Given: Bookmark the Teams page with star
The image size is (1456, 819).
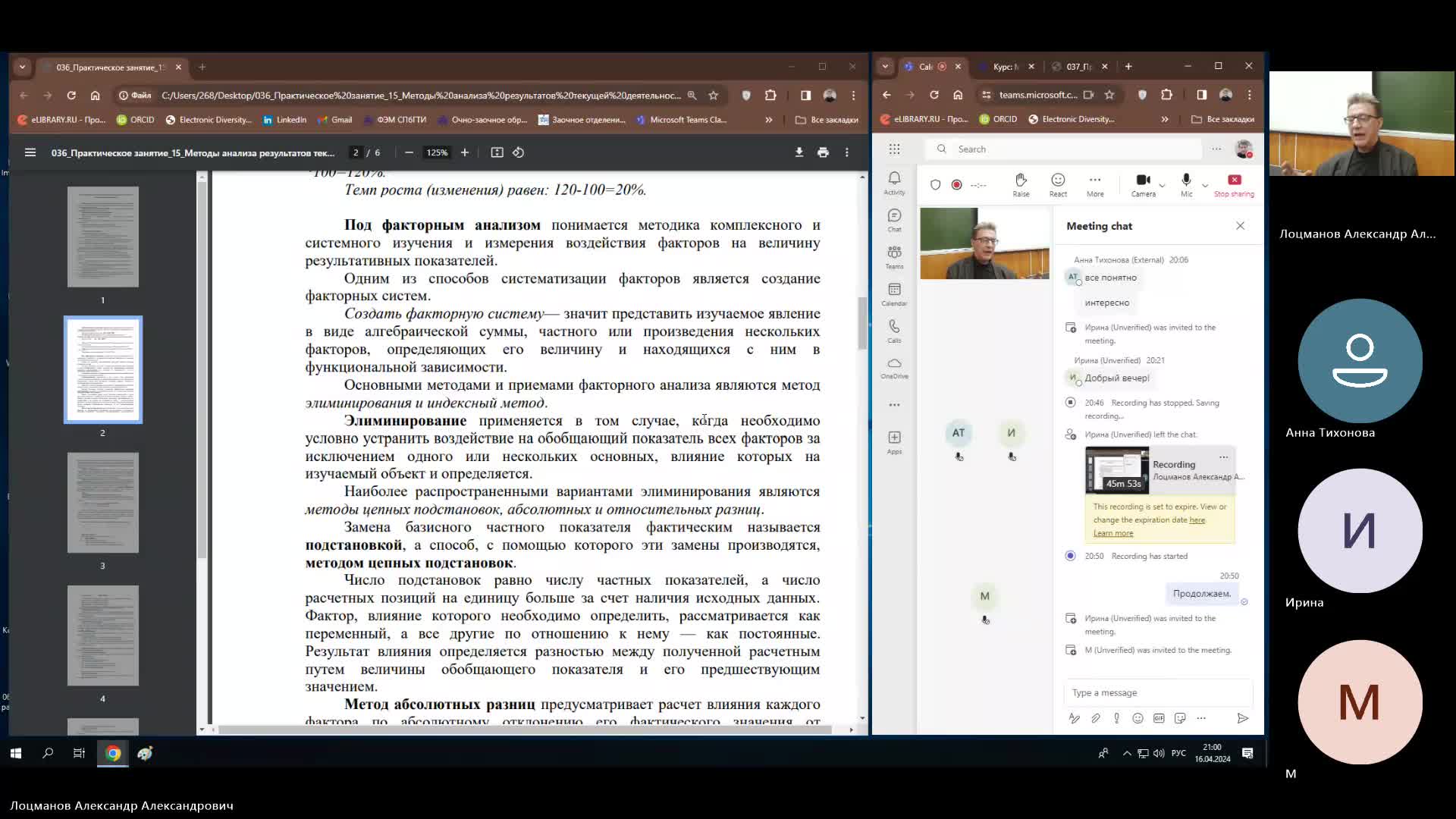Looking at the screenshot, I should click(x=1109, y=95).
